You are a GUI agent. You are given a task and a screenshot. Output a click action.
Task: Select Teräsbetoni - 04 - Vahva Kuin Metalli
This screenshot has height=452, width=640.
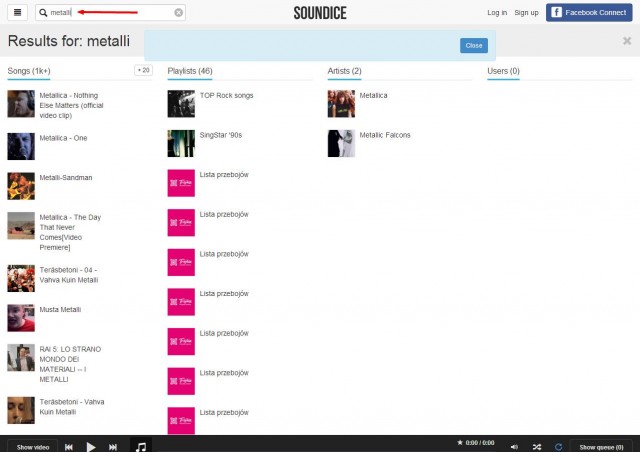[69, 275]
